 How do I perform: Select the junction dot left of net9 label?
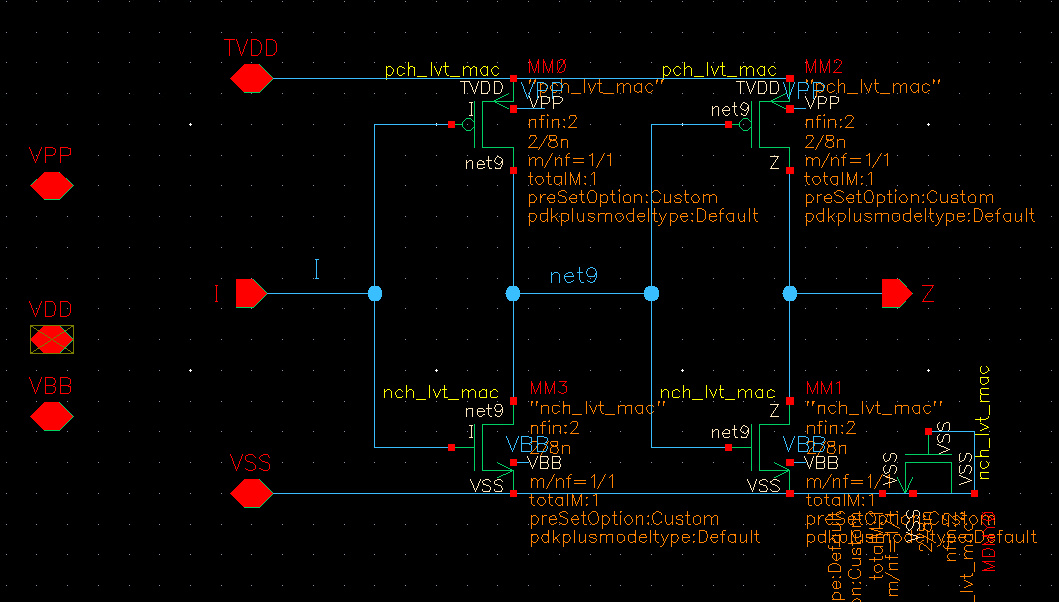coord(513,293)
